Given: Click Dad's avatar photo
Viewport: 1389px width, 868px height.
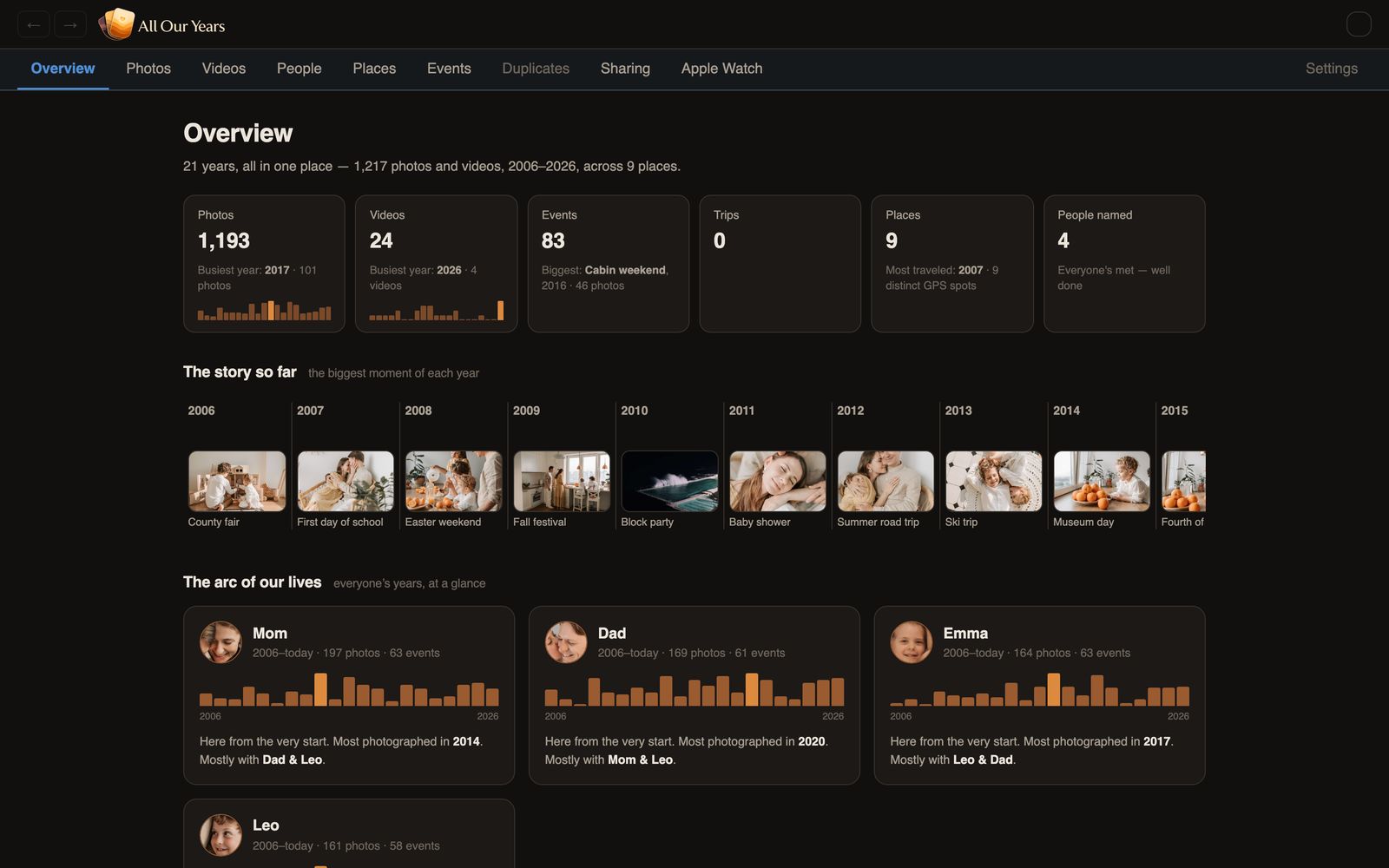Looking at the screenshot, I should coord(566,642).
